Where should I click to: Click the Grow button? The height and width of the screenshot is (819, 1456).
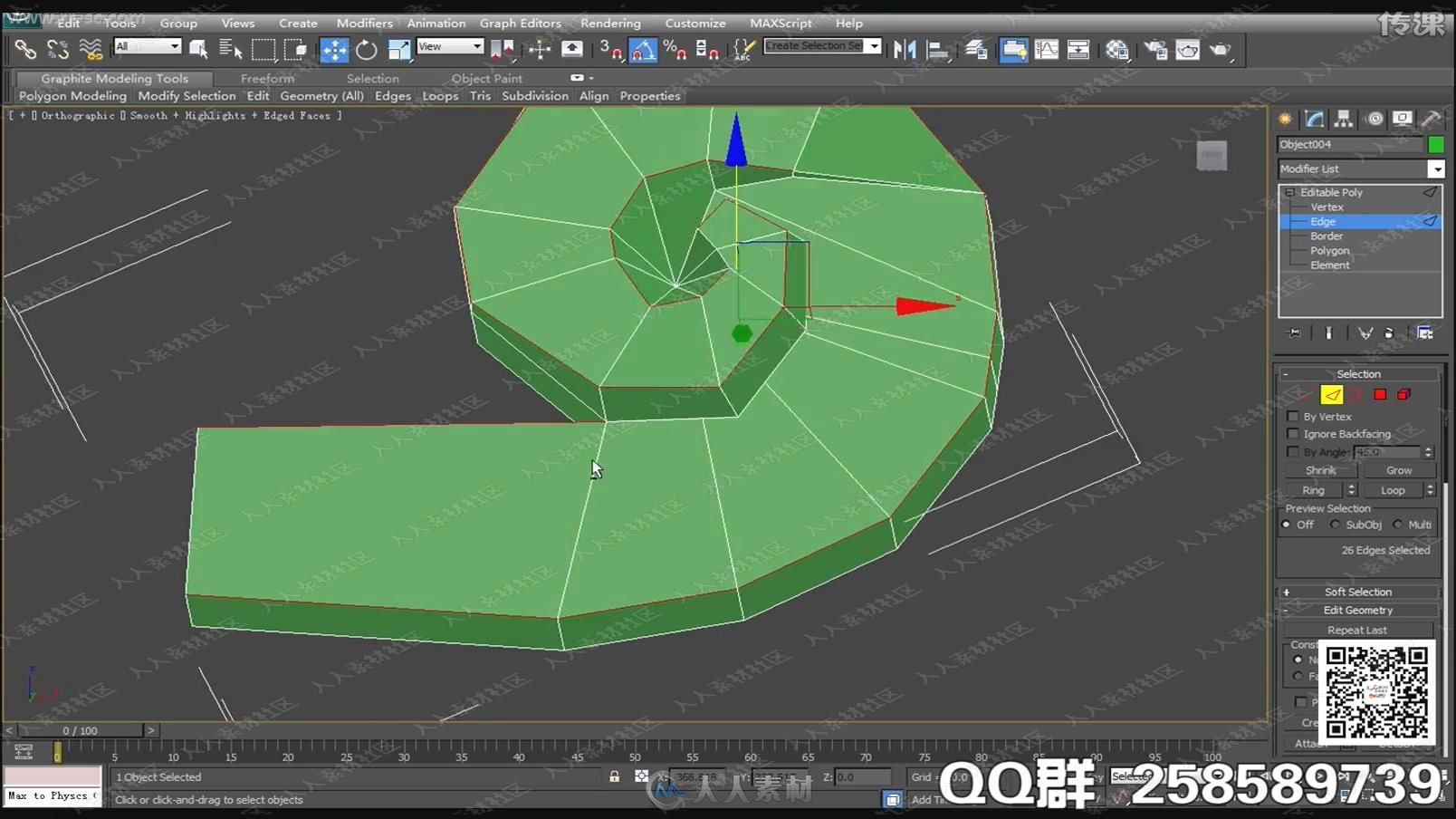1399,470
